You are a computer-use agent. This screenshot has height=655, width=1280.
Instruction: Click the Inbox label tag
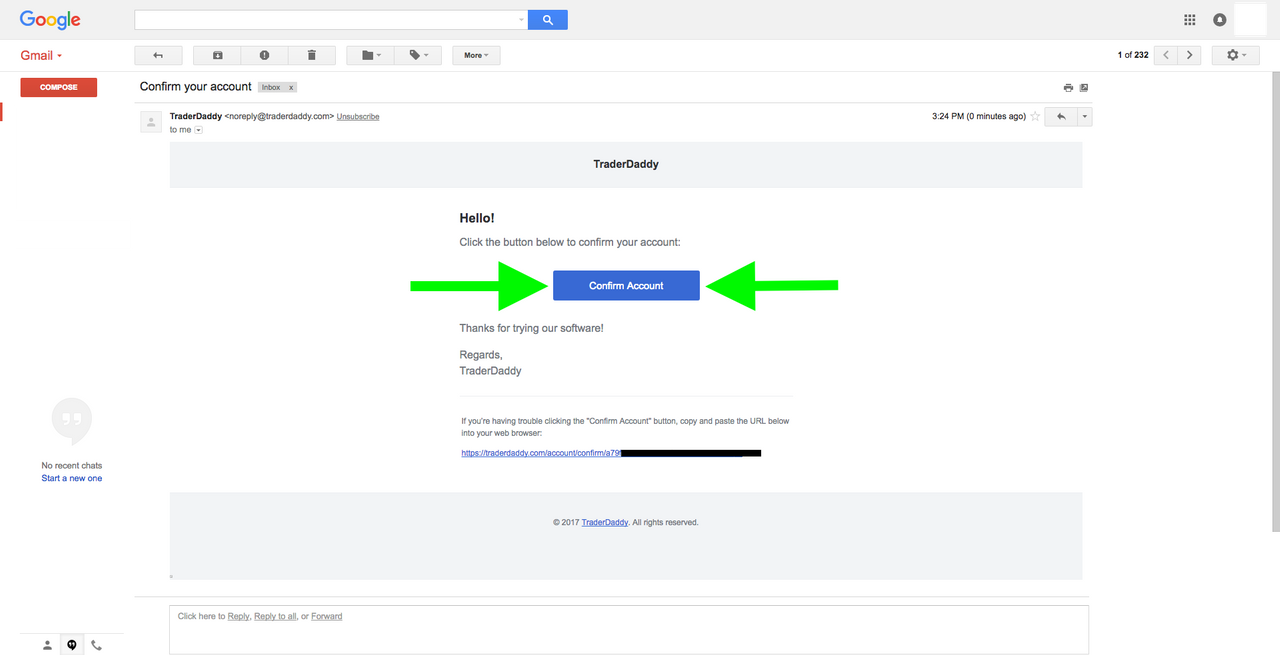[271, 88]
